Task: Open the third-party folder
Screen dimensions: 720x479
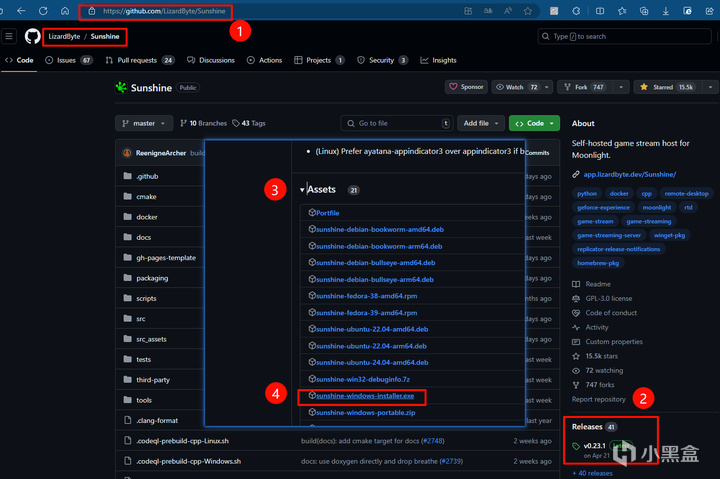Action: 153,380
